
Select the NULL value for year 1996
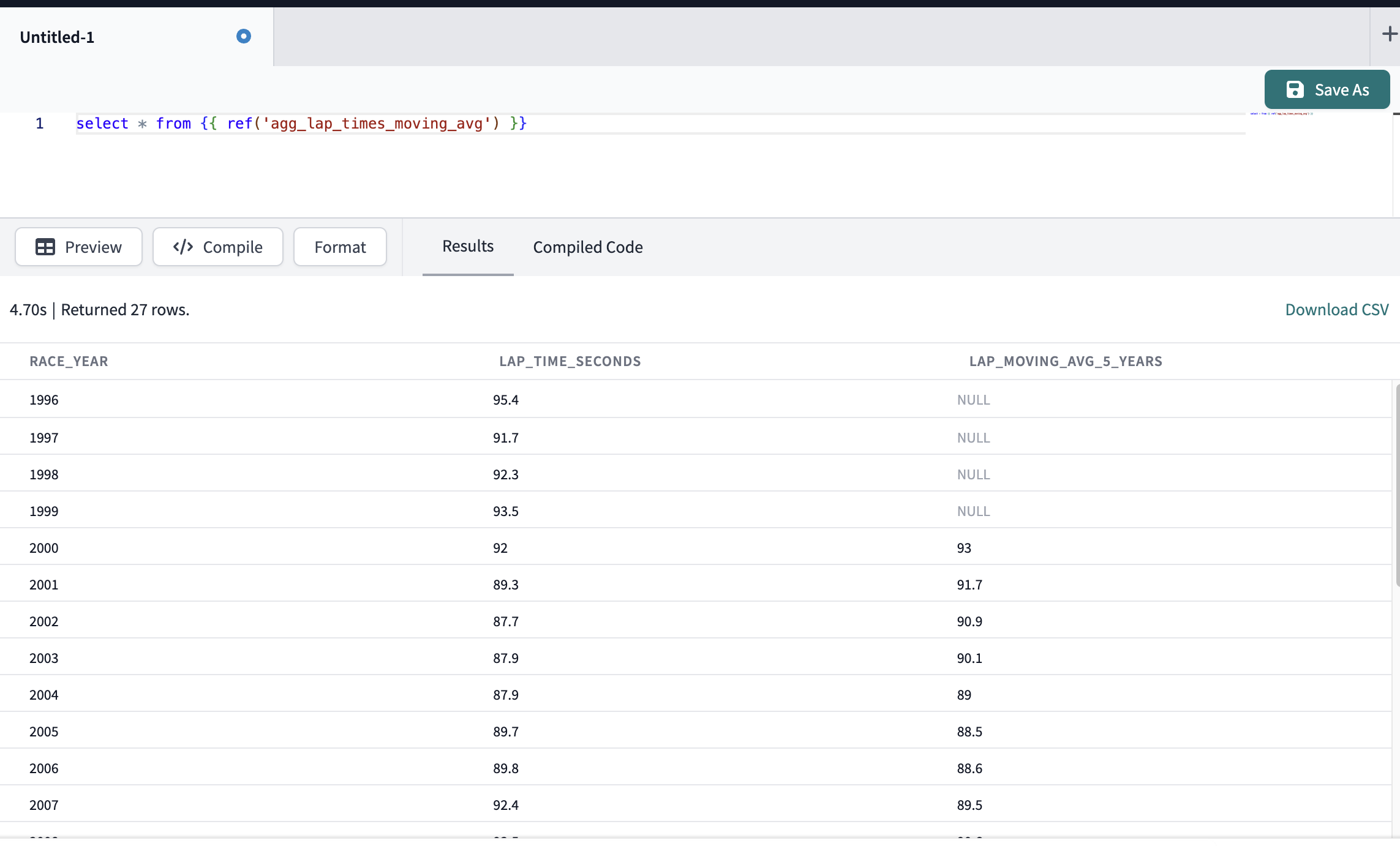(973, 399)
